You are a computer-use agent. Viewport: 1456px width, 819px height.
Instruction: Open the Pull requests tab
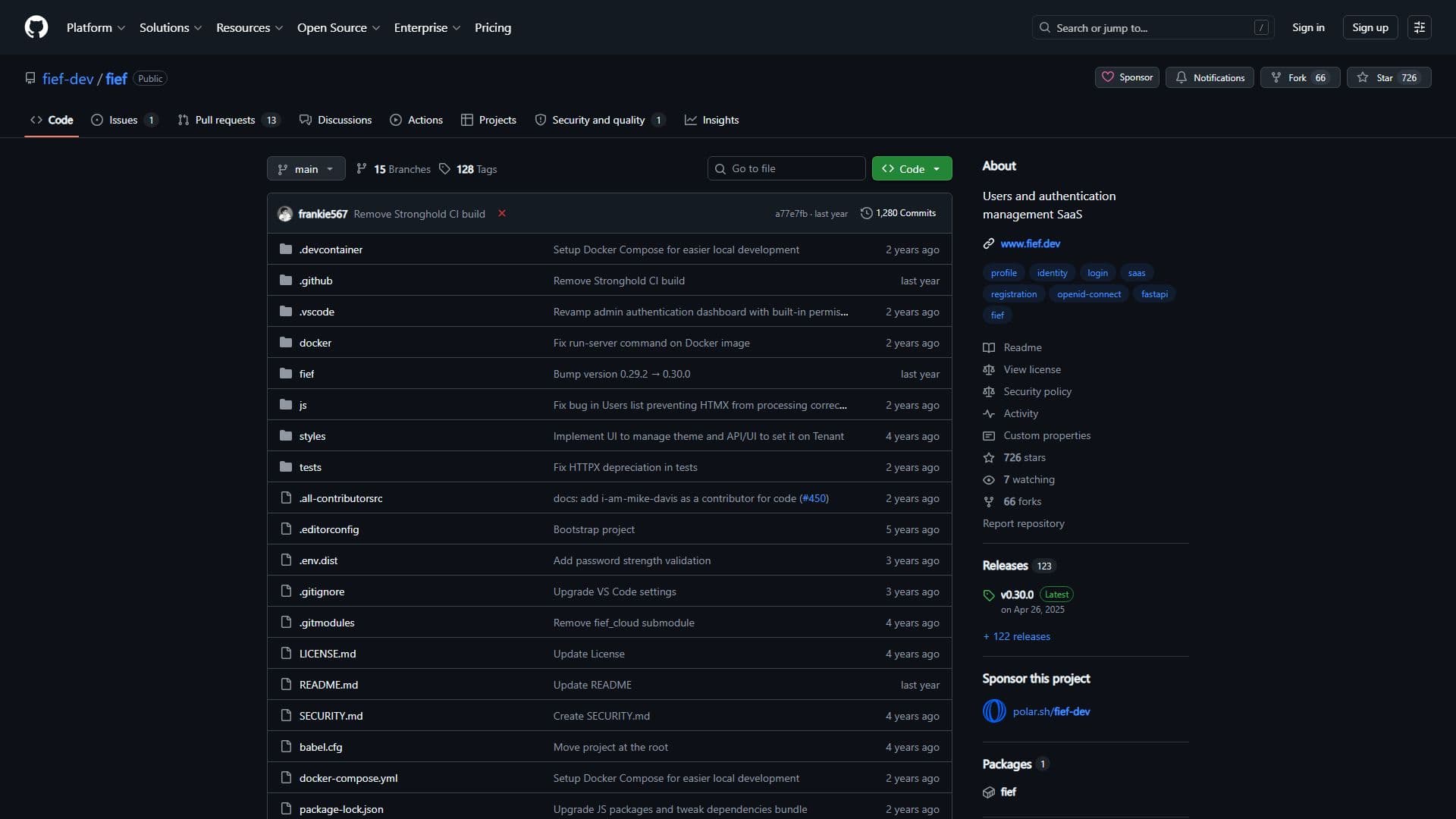228,120
